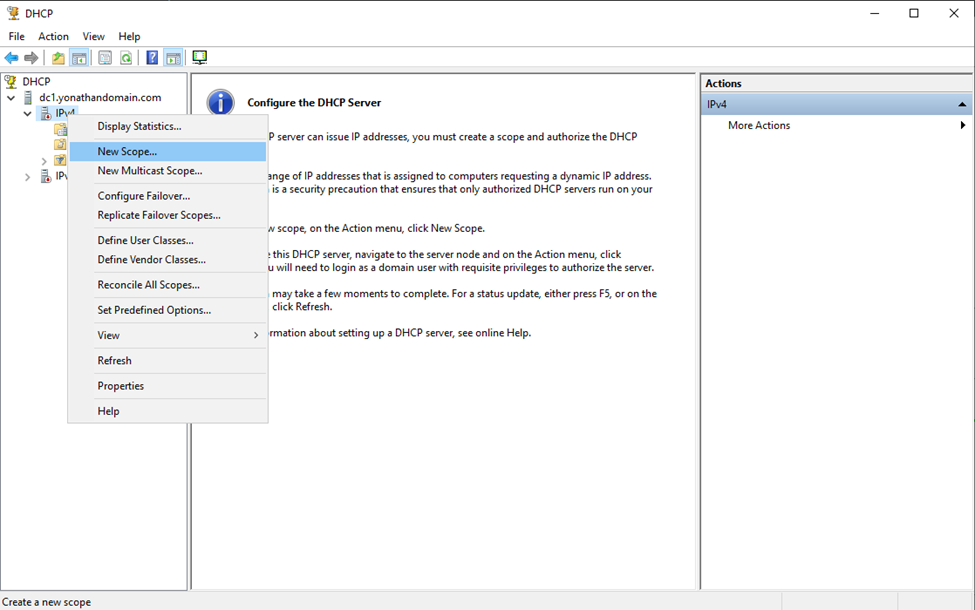Choose Set Predefined Options... from context menu

168,310
